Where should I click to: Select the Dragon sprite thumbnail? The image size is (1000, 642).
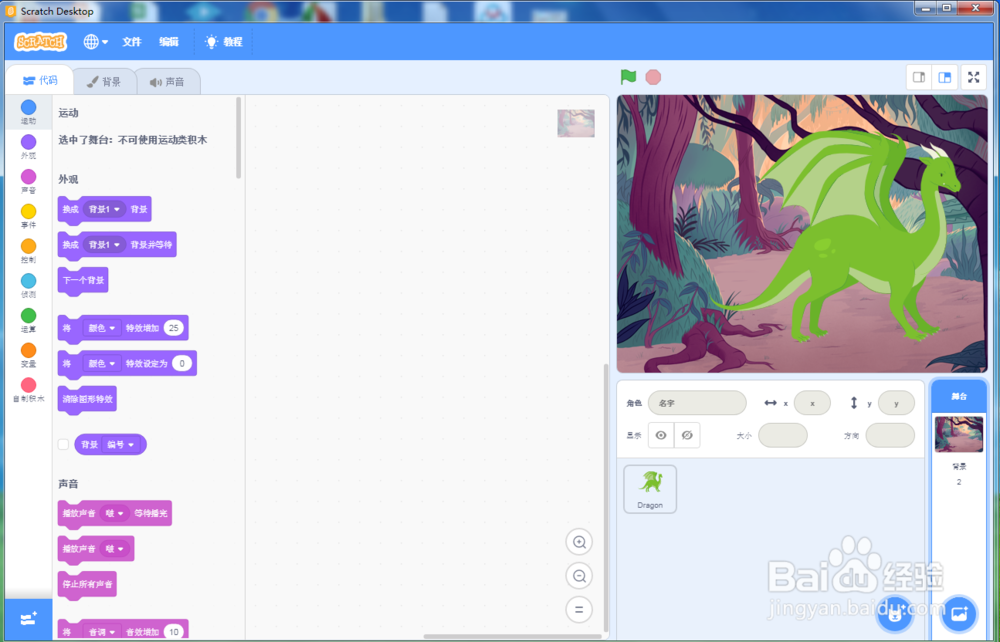[x=650, y=489]
